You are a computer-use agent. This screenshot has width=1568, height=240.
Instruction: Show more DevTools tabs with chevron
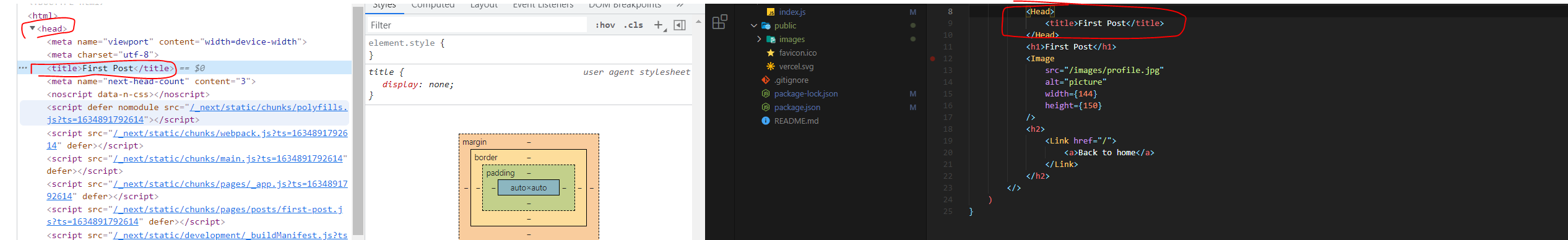click(x=680, y=5)
